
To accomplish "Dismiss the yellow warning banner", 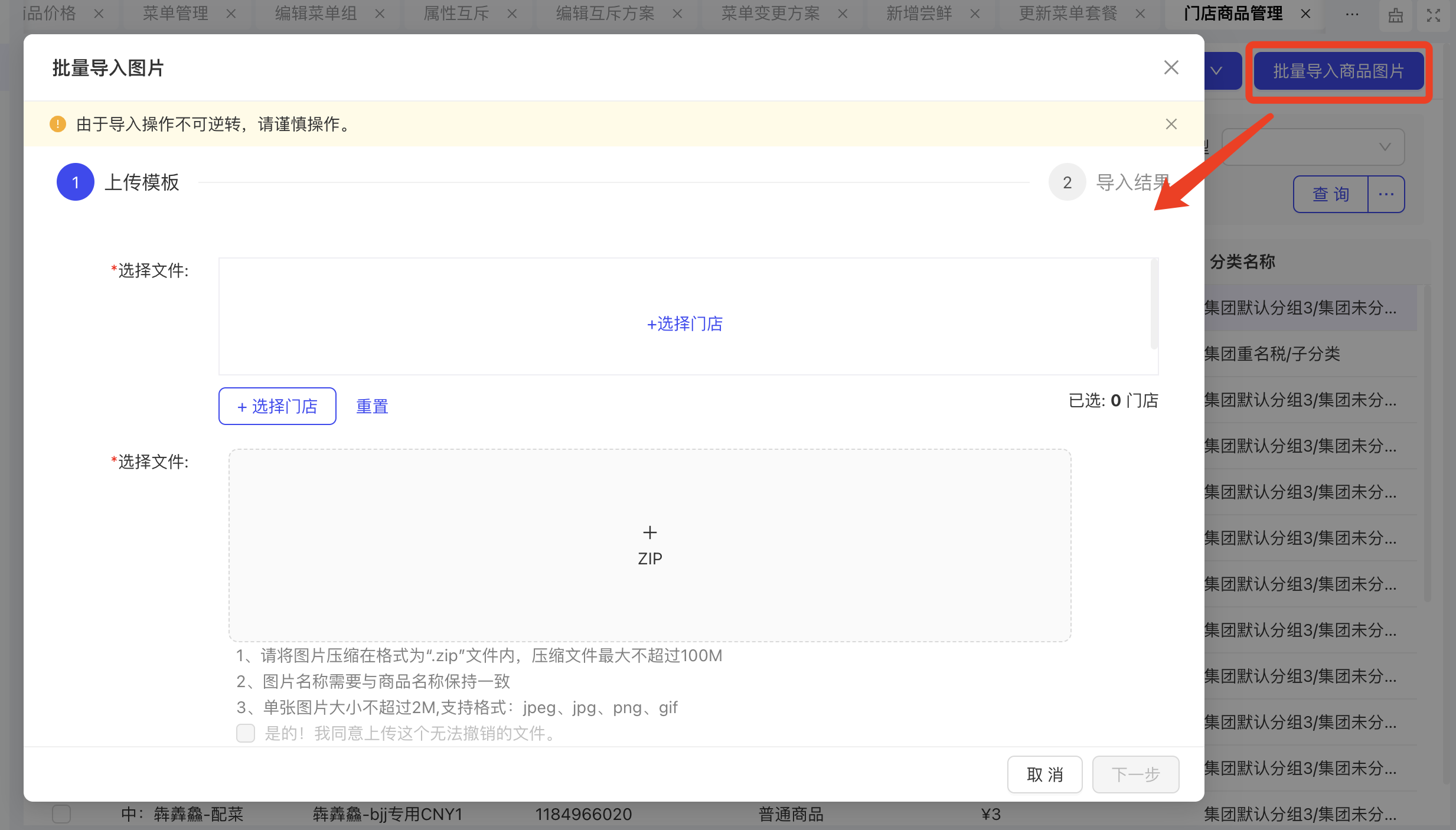I will click(1171, 124).
